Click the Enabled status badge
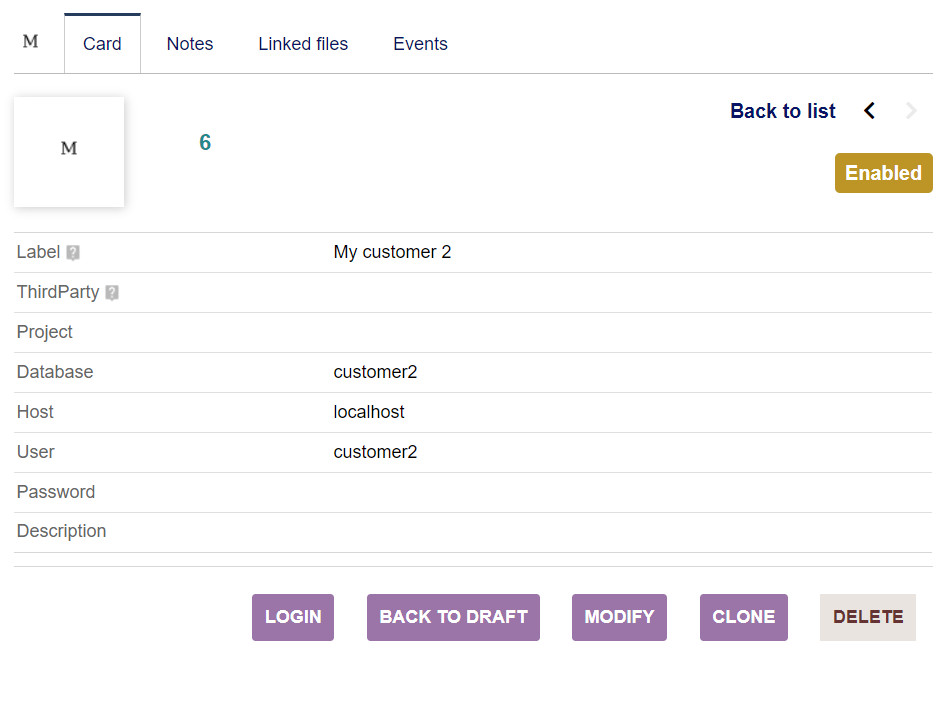The width and height of the screenshot is (939, 707). pyautogui.click(x=883, y=173)
